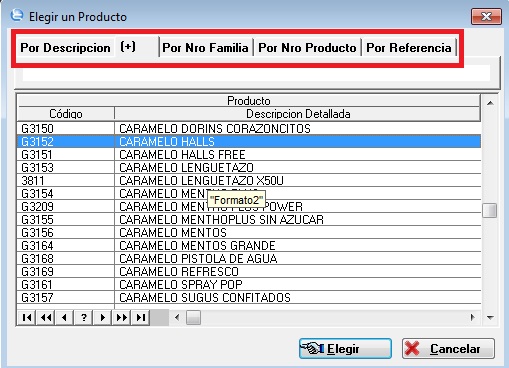
Task: Click the horizontal scrollbar thumb
Action: click(x=193, y=317)
